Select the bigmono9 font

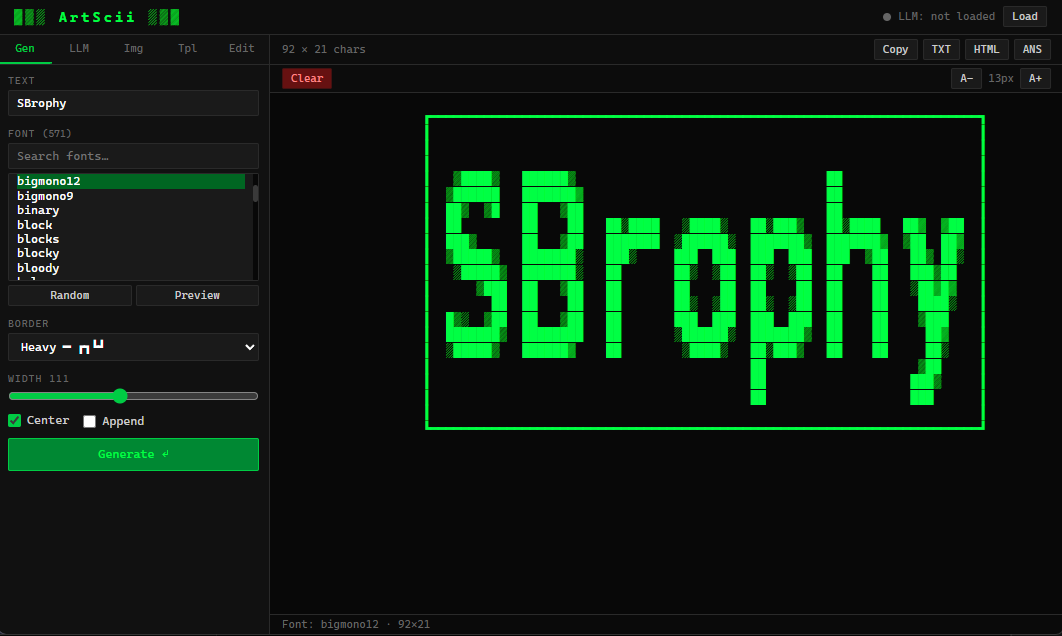click(130, 196)
